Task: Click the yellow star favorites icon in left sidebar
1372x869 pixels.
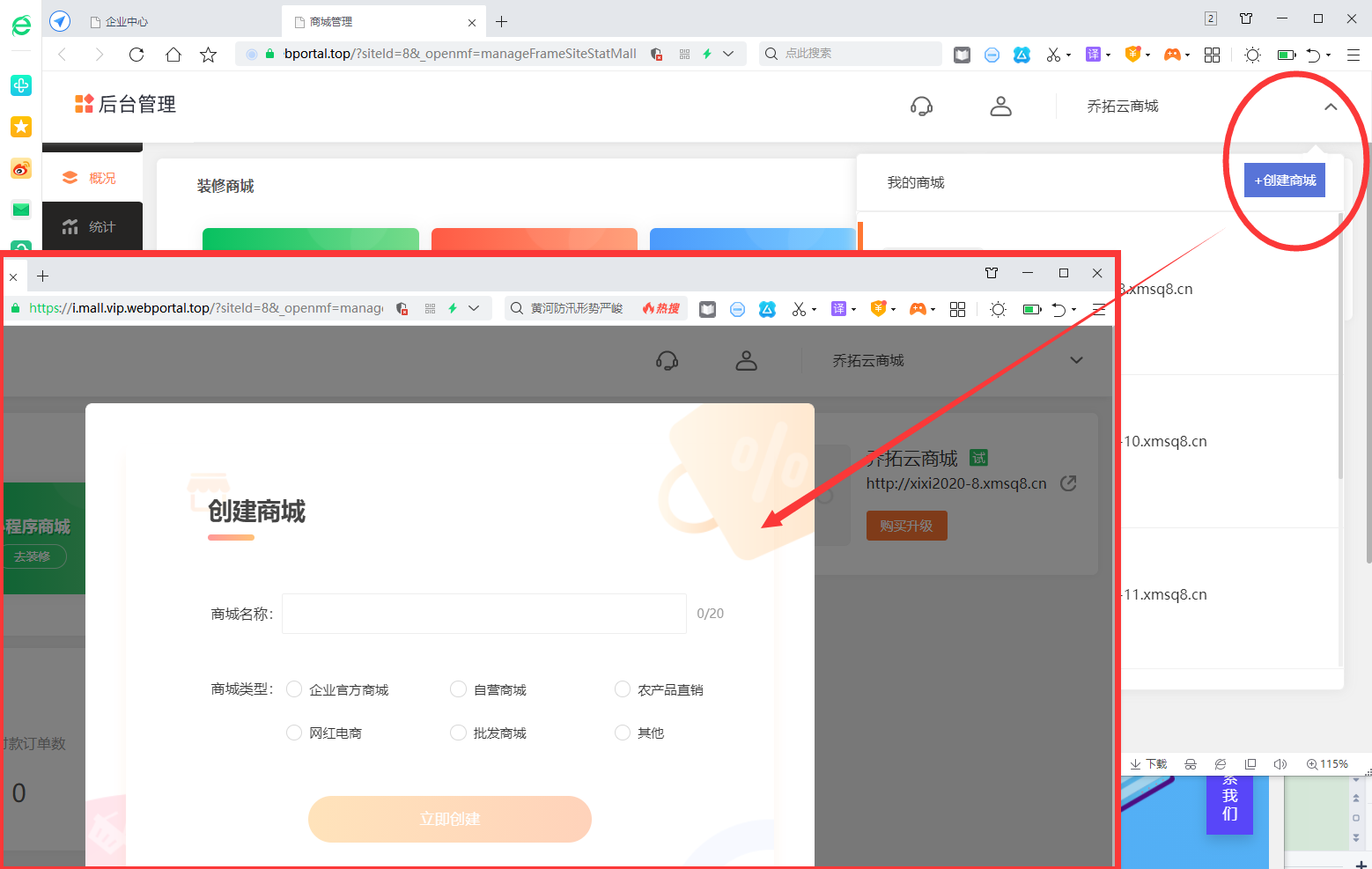Action: coord(21,127)
